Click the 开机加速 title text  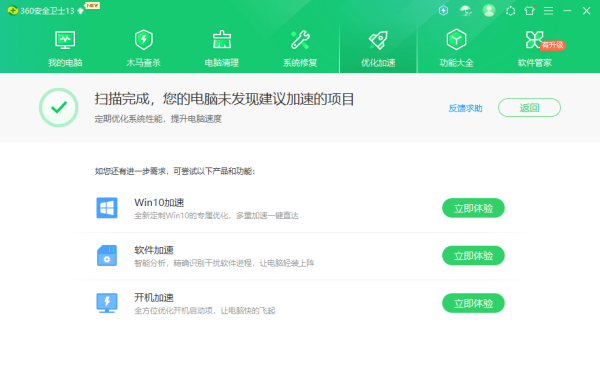coord(154,297)
